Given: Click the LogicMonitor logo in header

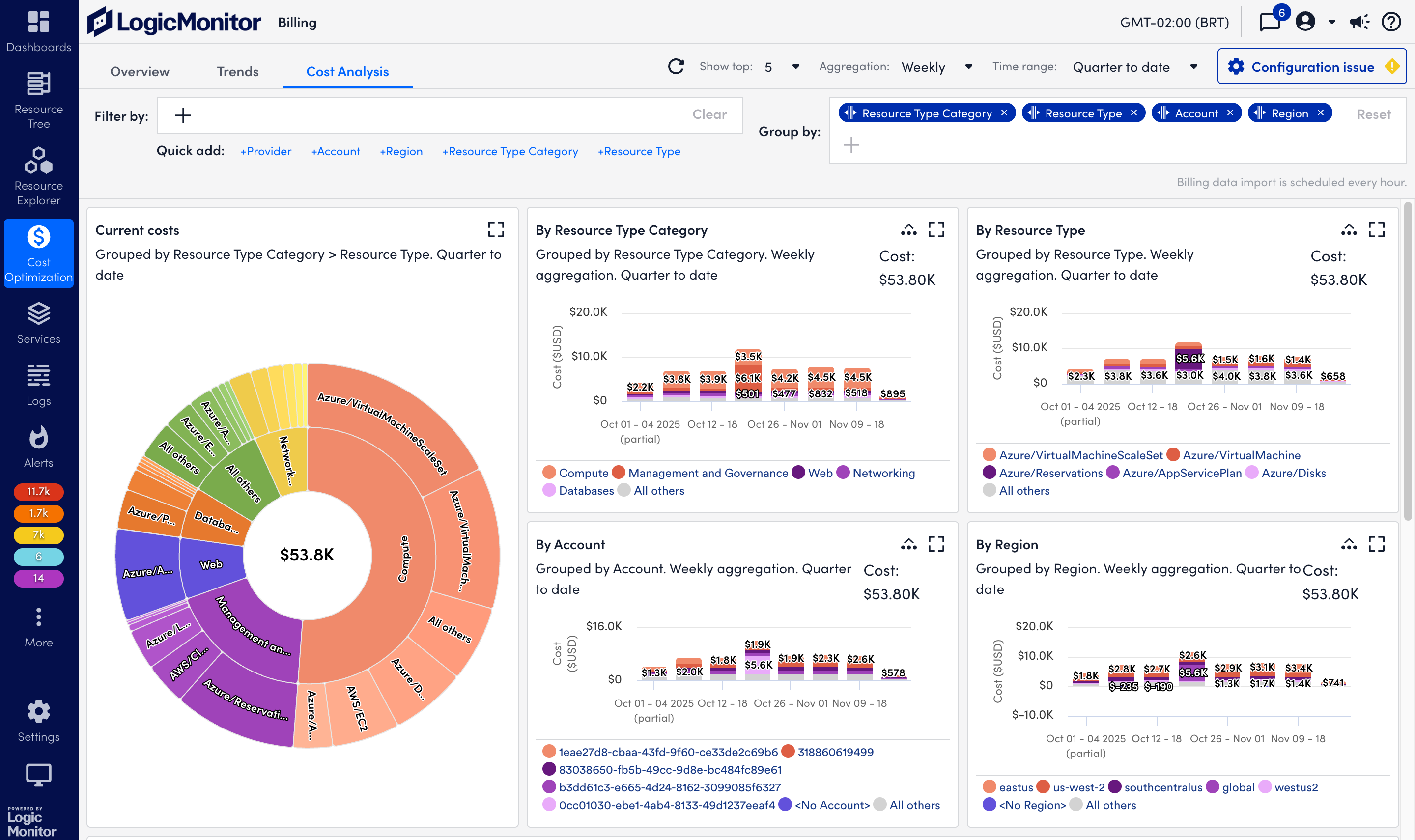Looking at the screenshot, I should tap(174, 22).
